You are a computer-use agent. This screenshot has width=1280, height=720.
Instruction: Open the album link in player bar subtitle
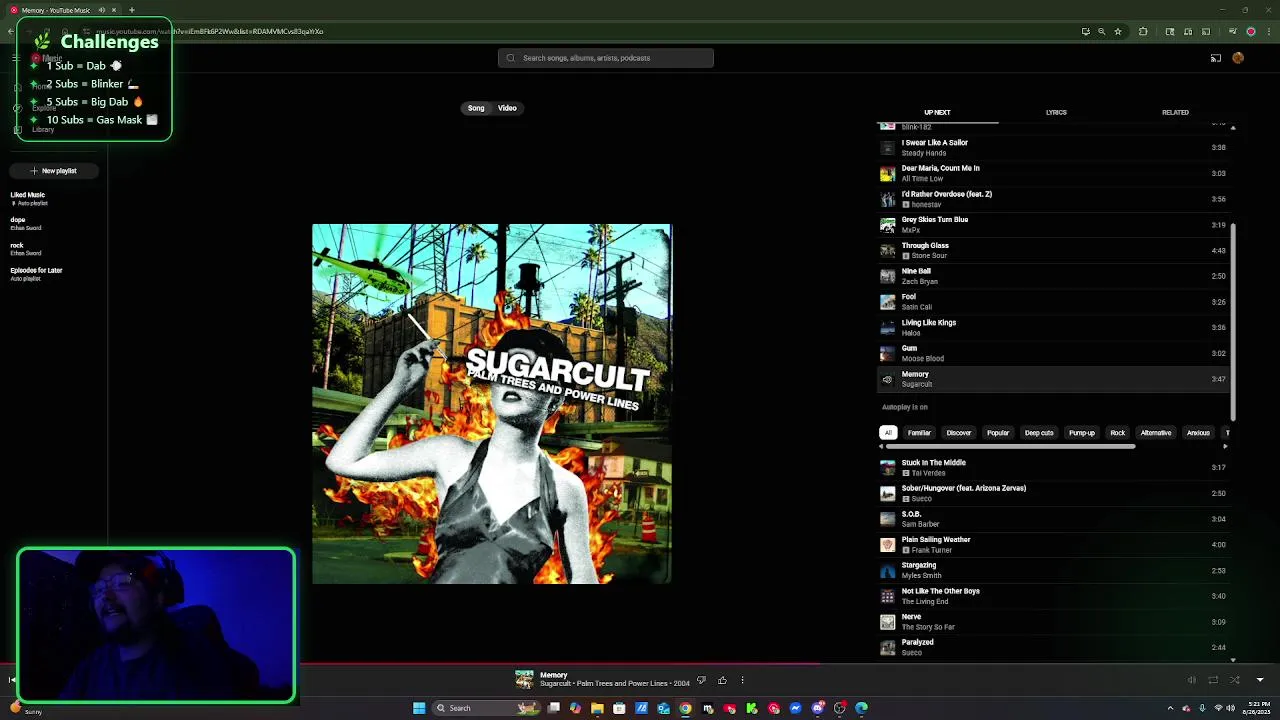click(x=623, y=684)
